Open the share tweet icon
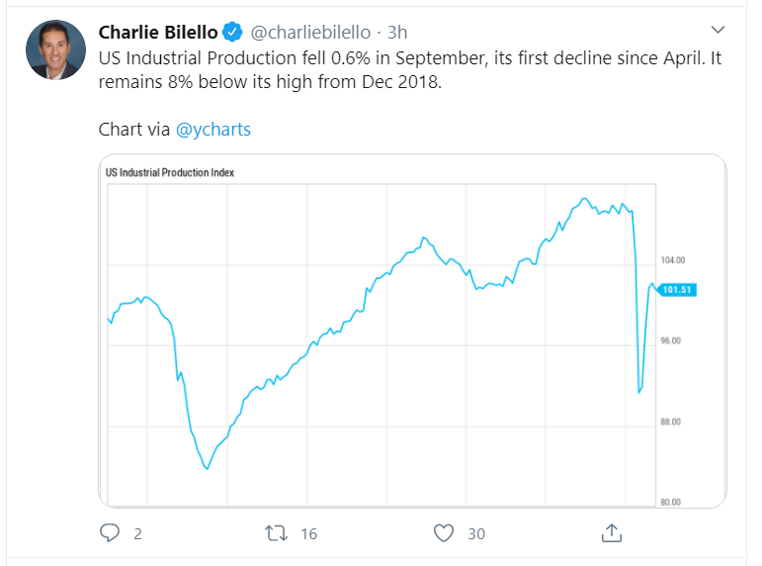Viewport: 762px width, 566px height. (611, 533)
